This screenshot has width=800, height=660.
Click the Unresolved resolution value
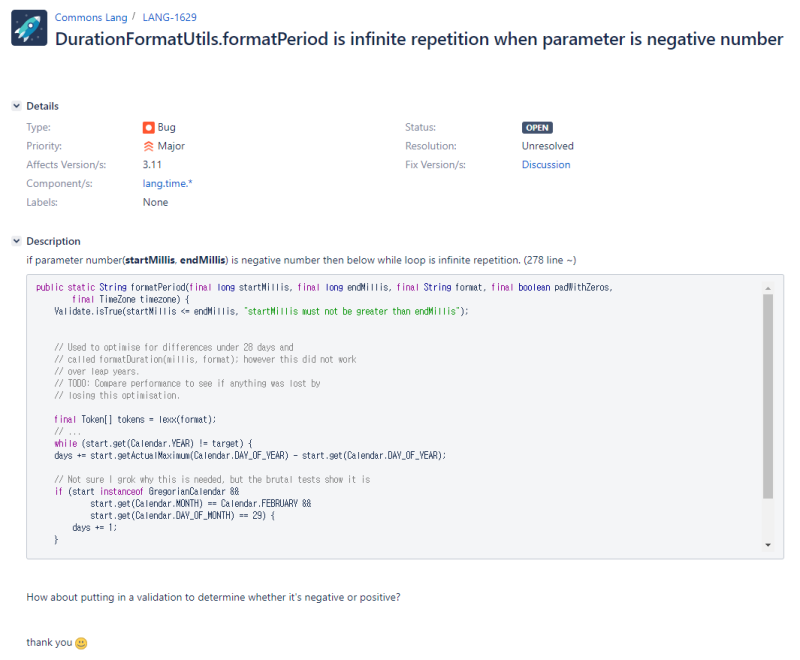(547, 146)
